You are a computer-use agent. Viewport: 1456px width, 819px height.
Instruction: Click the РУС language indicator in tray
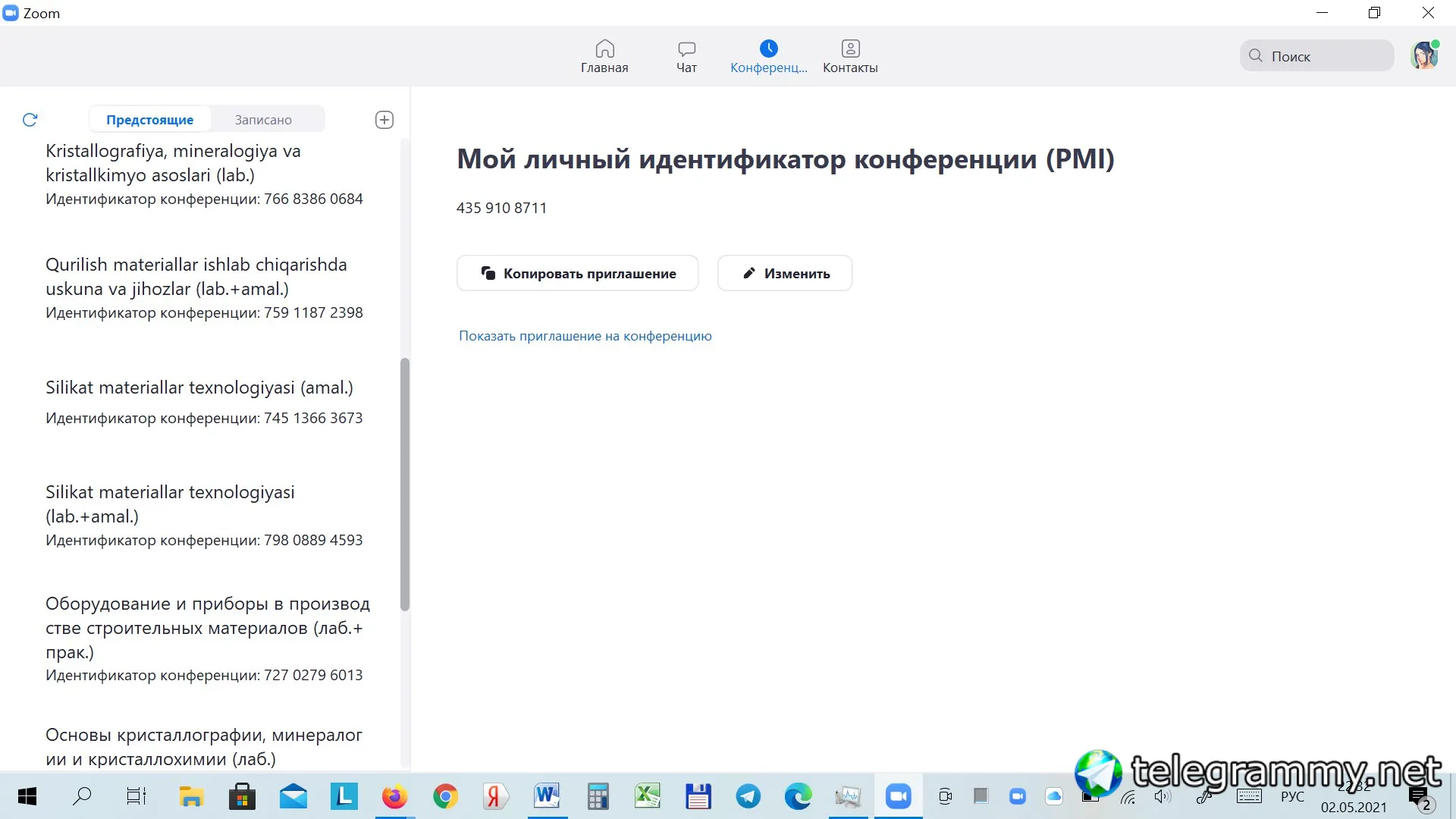tap(1292, 796)
